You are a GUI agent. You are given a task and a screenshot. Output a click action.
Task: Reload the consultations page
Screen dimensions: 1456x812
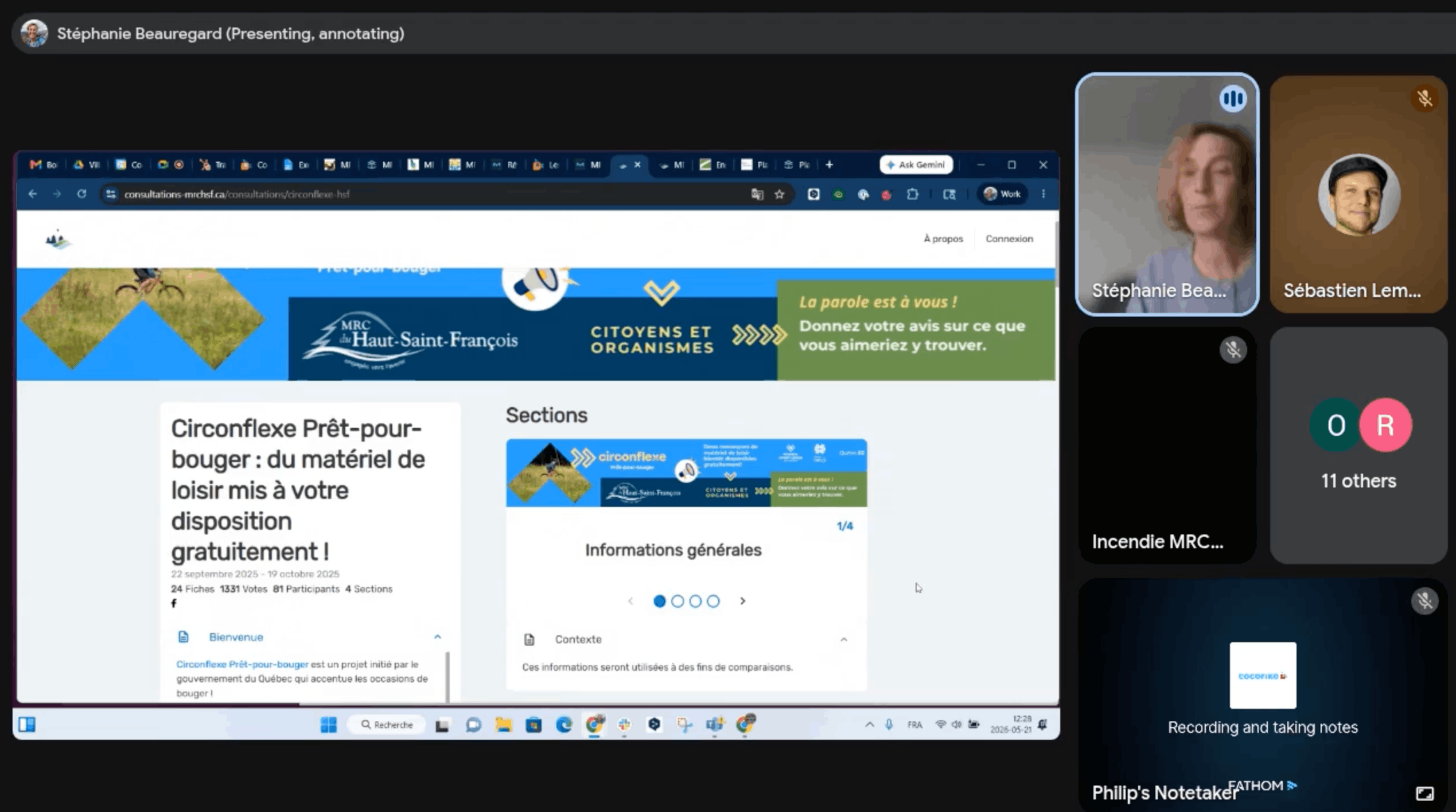click(x=81, y=194)
